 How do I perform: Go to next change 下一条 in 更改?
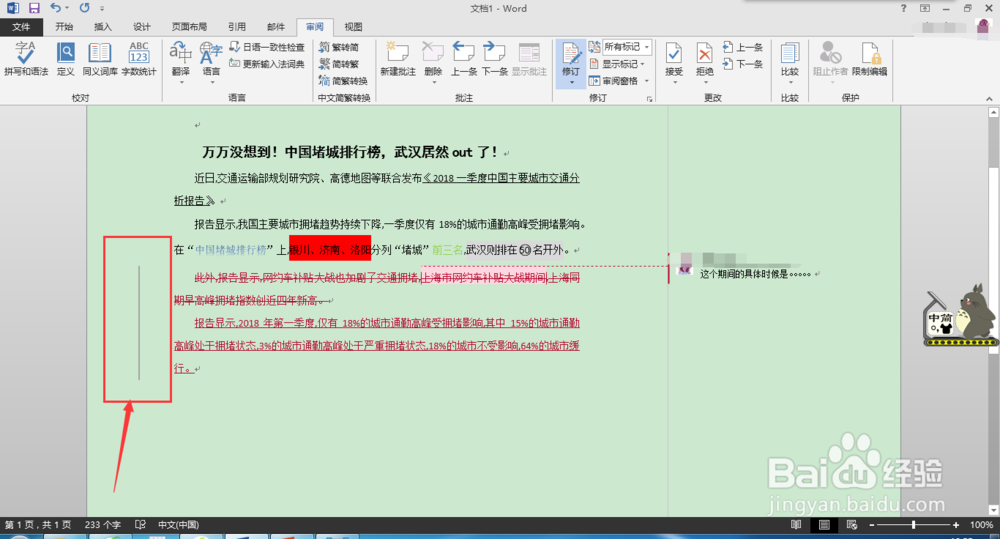click(743, 64)
